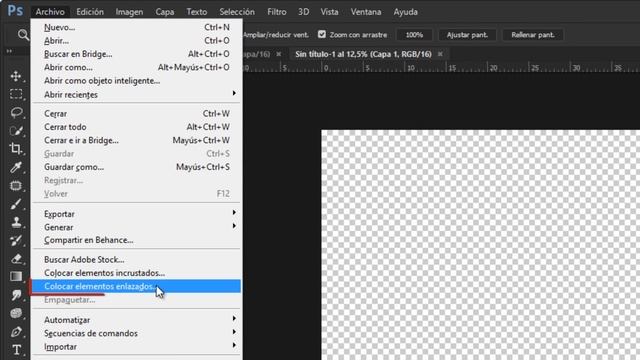Choose Abrir... from the menu
The width and height of the screenshot is (640, 360).
pyautogui.click(x=136, y=41)
